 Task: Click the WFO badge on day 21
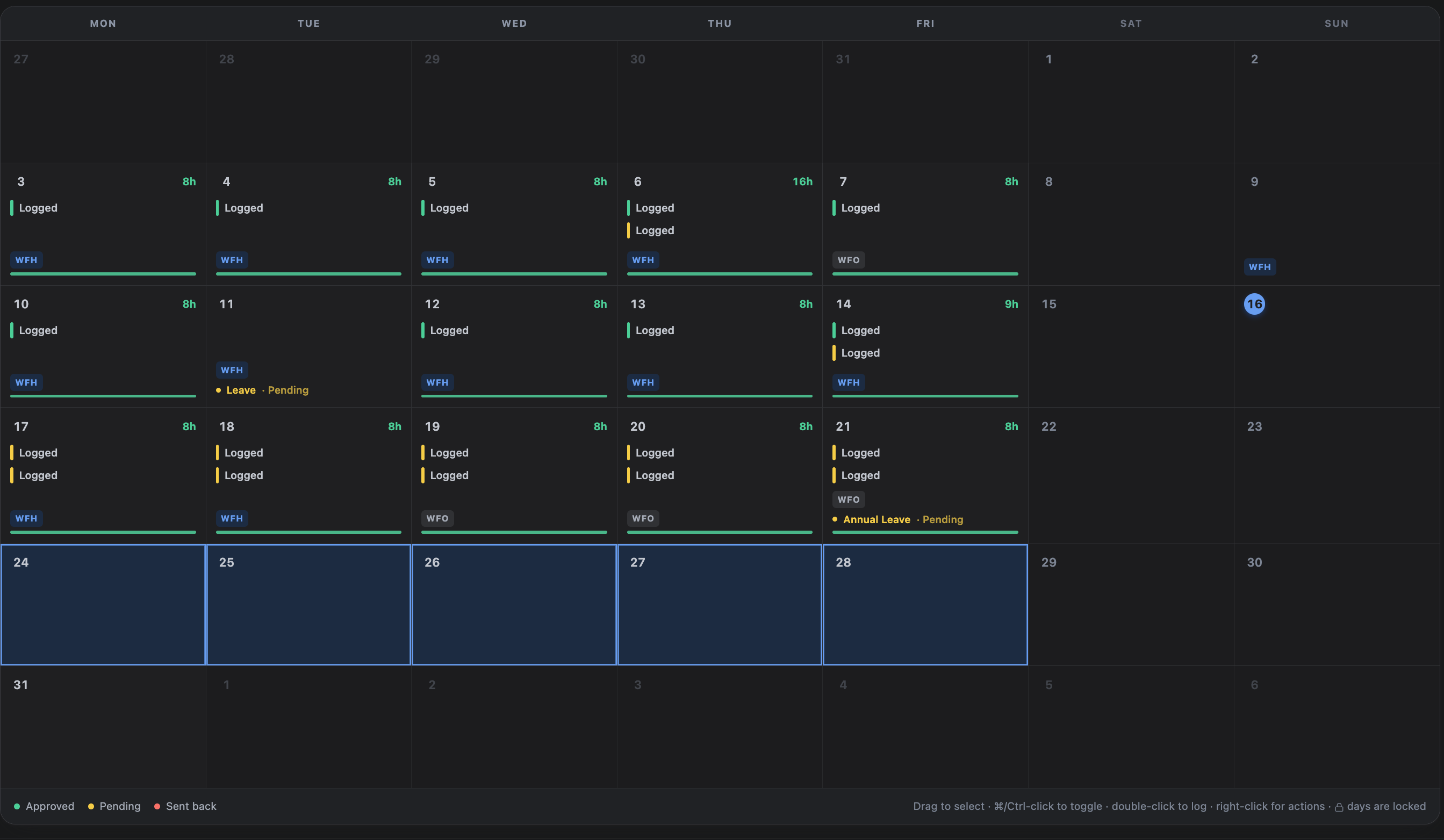tap(849, 499)
